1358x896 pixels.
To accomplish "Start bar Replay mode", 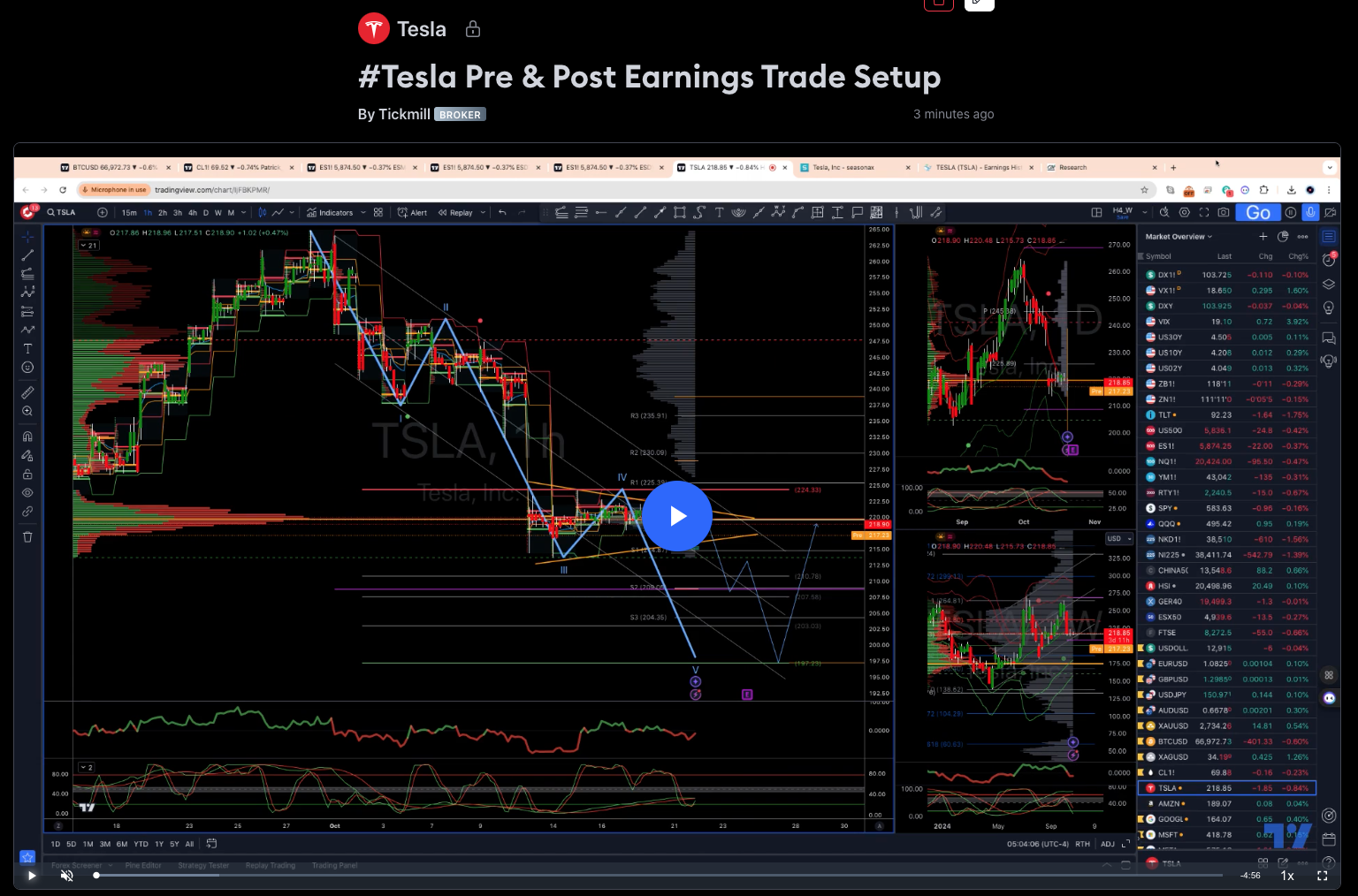I will (x=455, y=212).
